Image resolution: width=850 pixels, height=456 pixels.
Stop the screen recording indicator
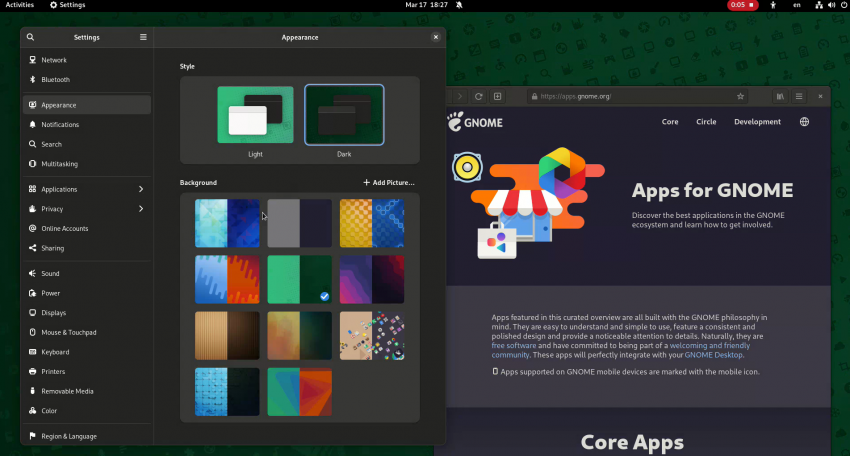point(742,5)
